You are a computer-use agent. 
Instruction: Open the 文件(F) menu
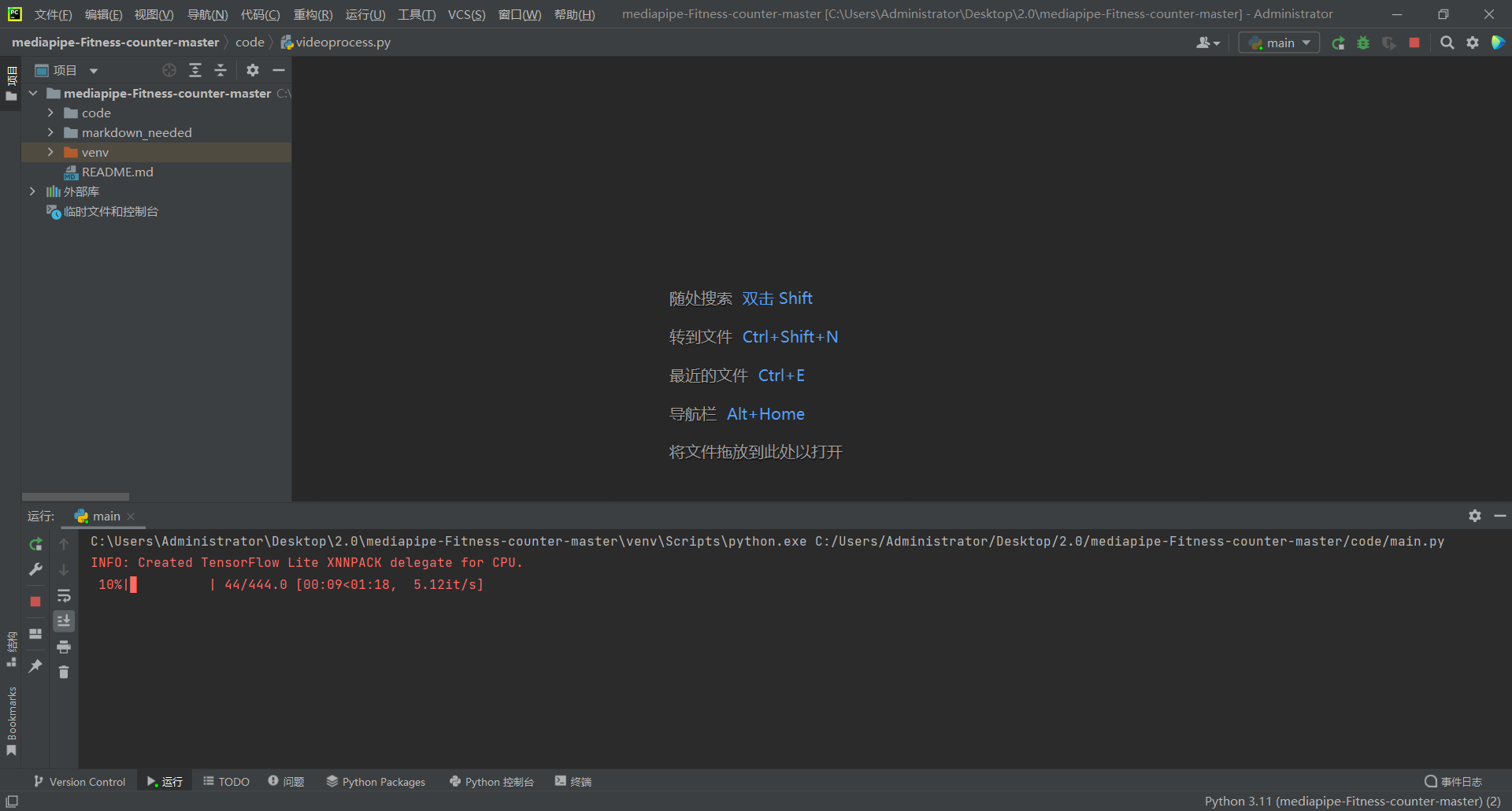coord(53,15)
